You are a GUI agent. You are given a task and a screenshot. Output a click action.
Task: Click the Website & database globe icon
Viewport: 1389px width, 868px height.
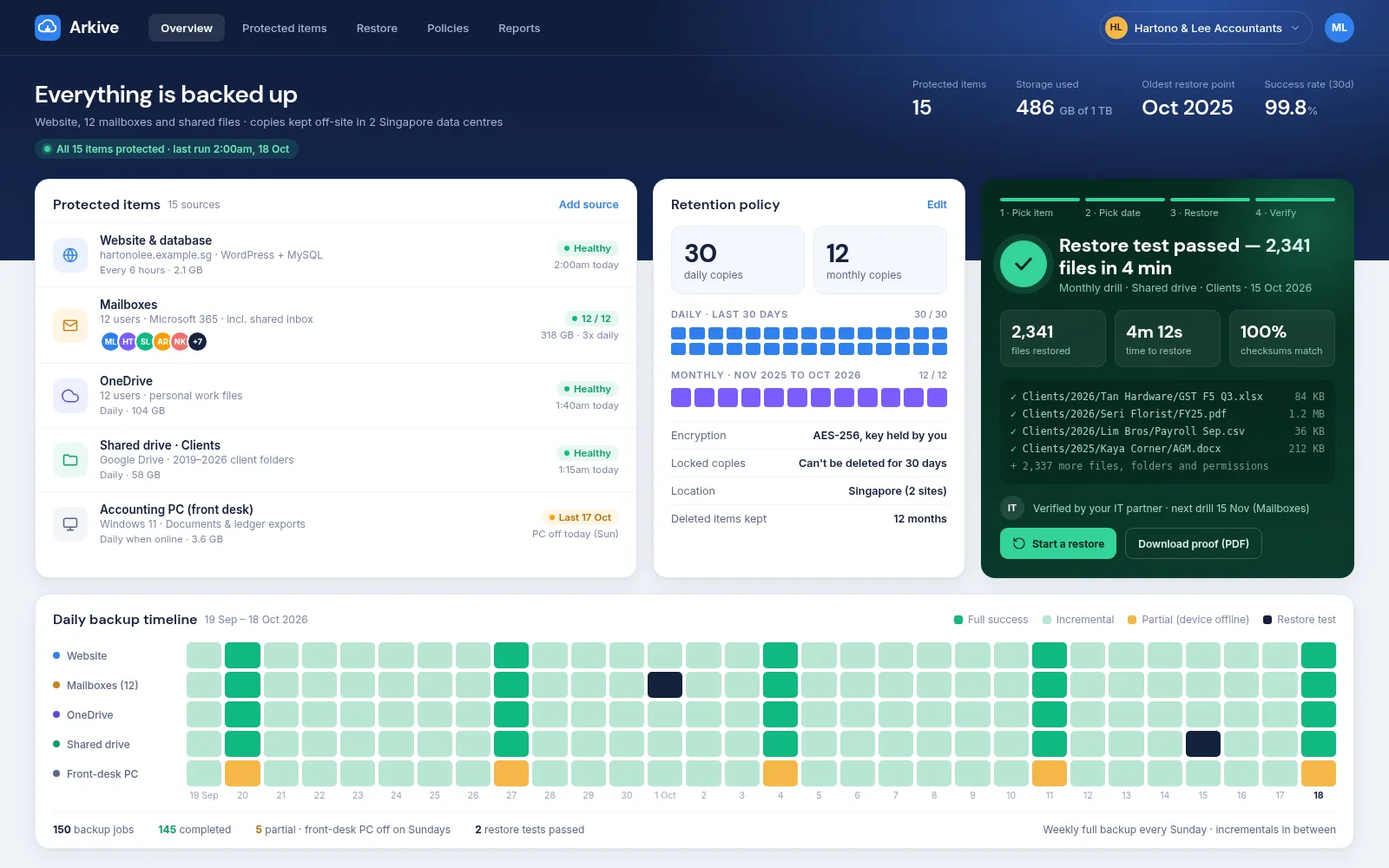70,255
